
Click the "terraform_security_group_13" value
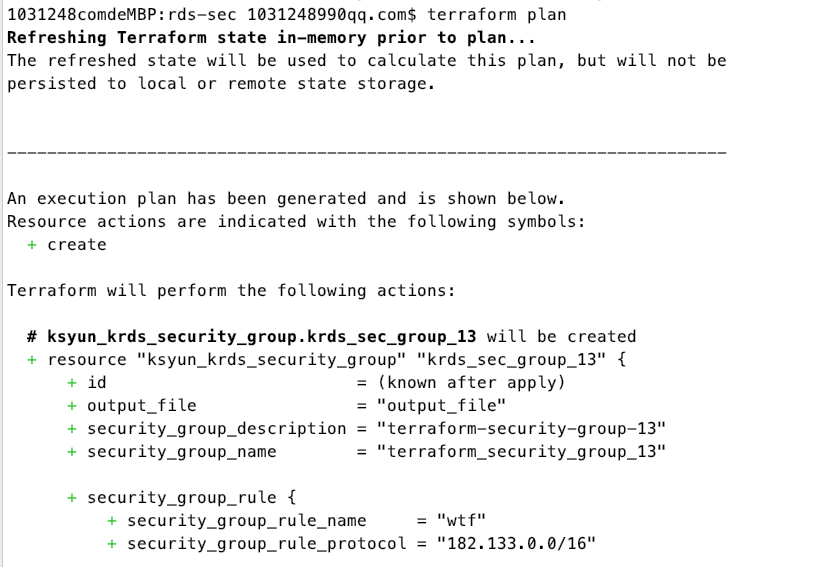[521, 452]
